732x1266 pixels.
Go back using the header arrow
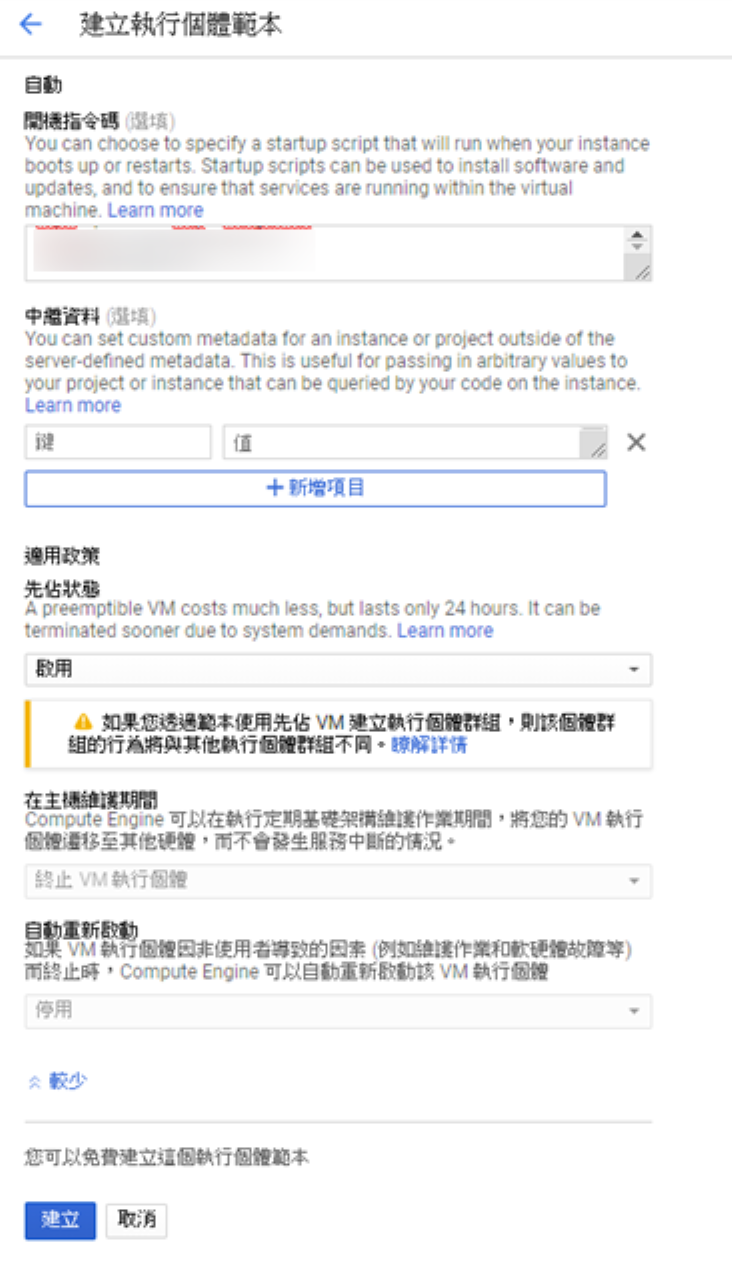[x=31, y=25]
